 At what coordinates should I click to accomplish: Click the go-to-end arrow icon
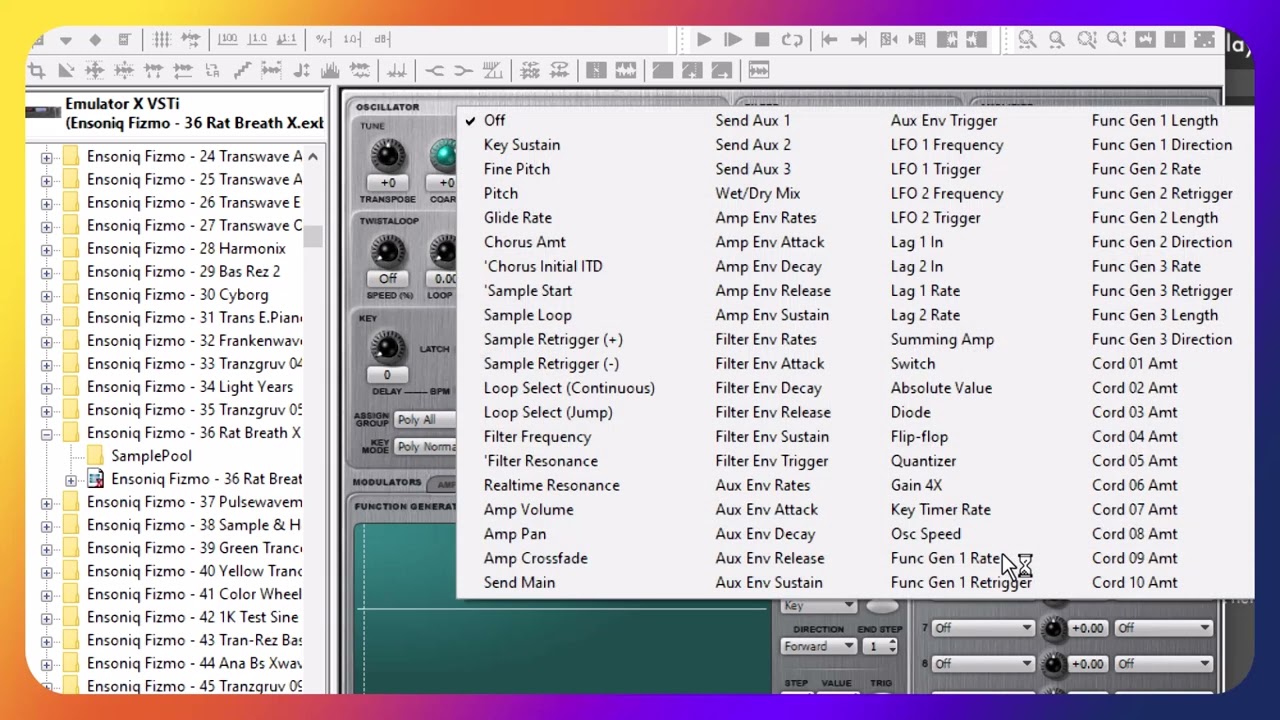(859, 40)
